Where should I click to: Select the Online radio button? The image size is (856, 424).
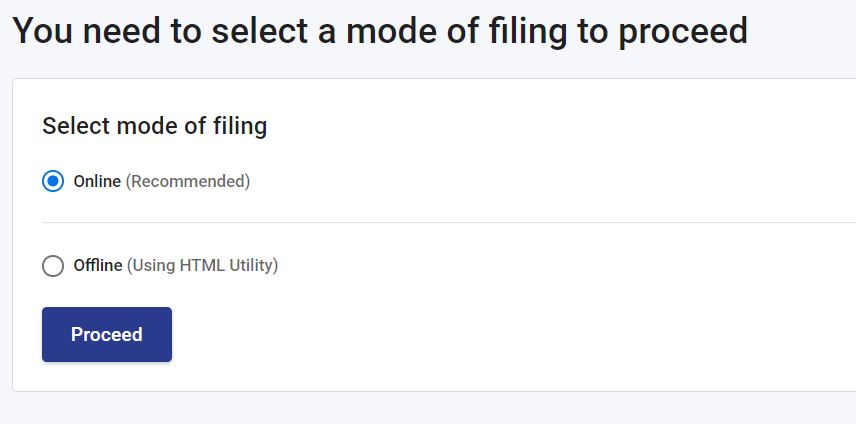pos(53,181)
